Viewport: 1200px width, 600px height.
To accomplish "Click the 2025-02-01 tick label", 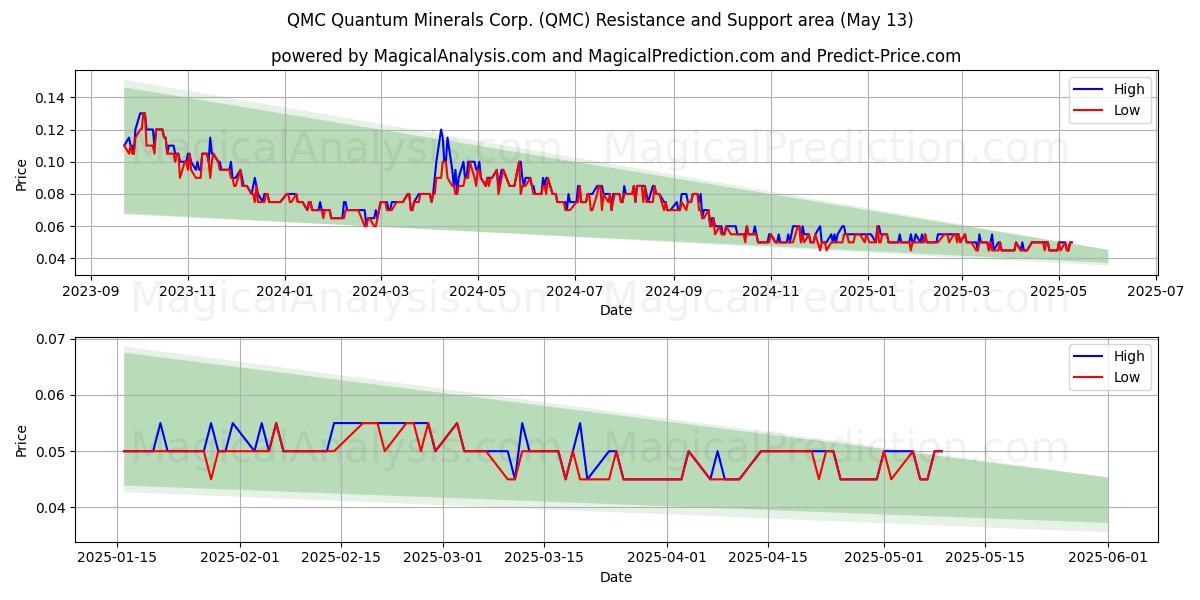I will tap(240, 558).
